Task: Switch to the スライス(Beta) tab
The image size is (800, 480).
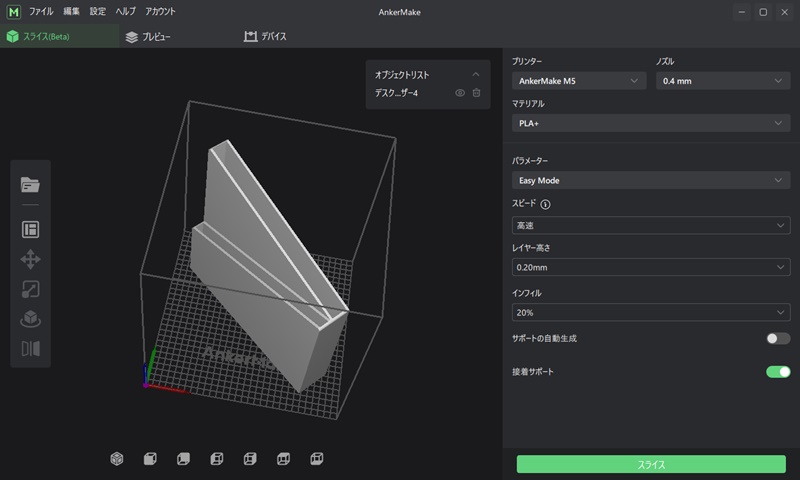Action: point(60,36)
